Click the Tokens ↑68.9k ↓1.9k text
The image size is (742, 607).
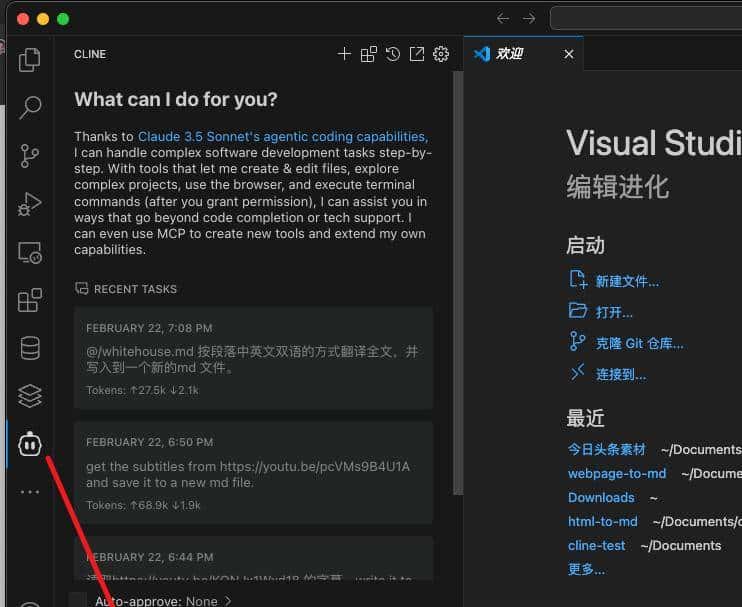coord(143,505)
